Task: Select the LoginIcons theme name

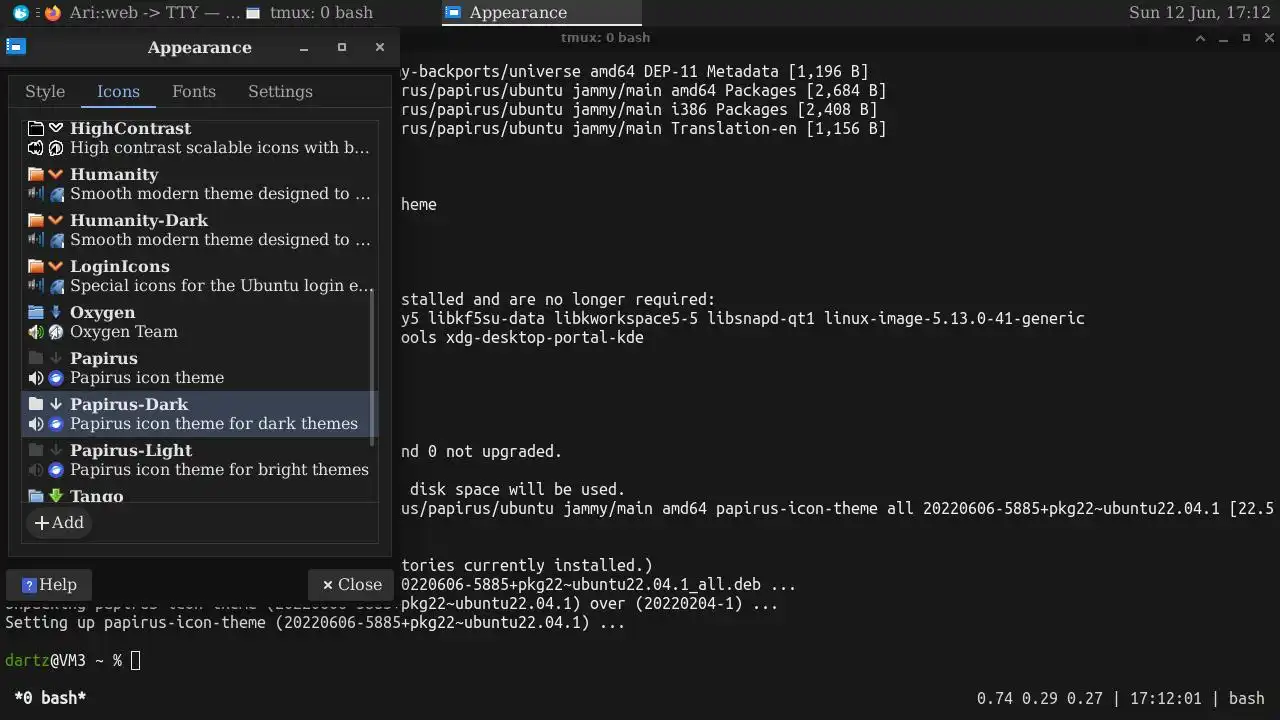Action: point(120,266)
